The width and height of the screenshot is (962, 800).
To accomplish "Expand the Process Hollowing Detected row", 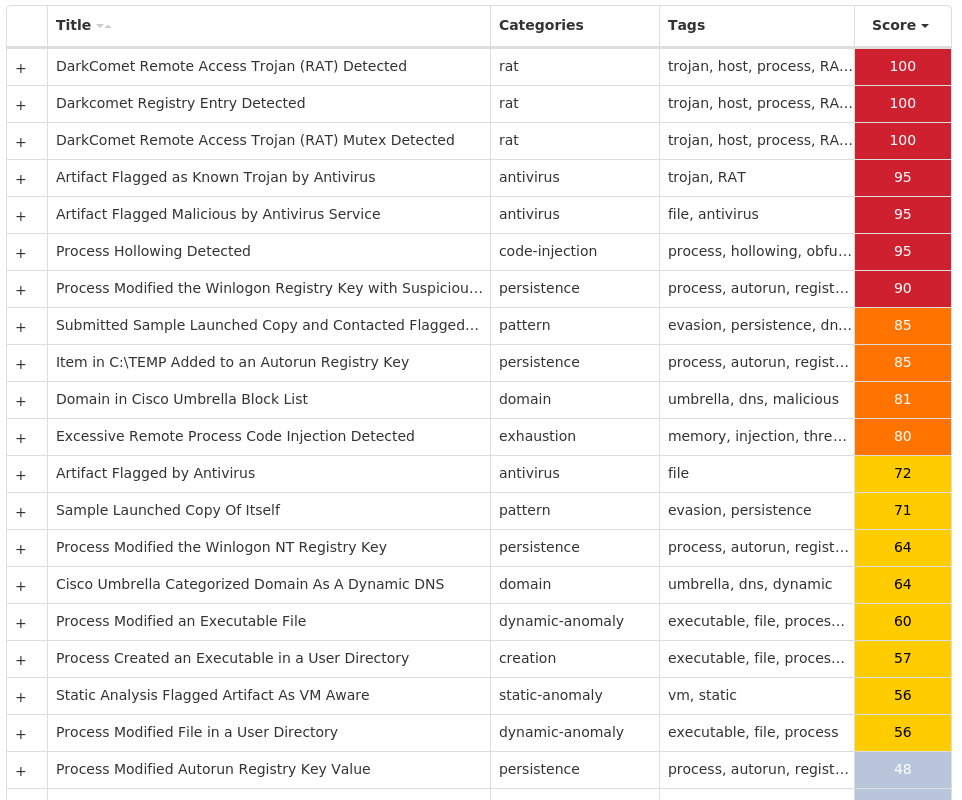I will coord(21,253).
